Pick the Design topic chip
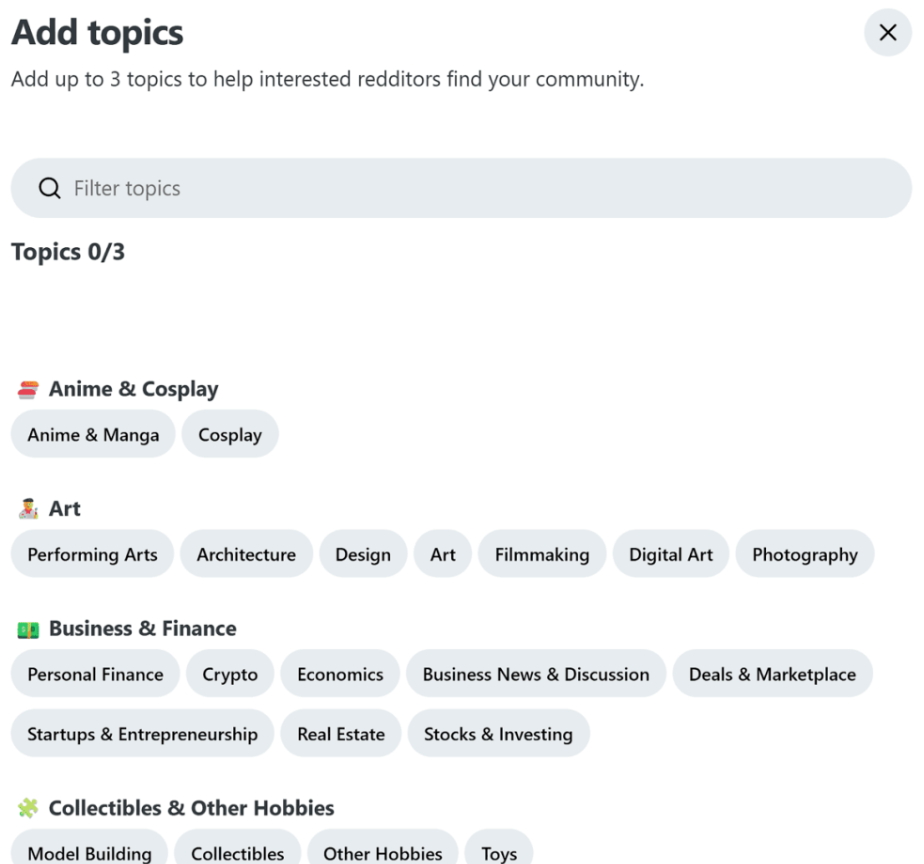924x864 pixels. coord(363,555)
